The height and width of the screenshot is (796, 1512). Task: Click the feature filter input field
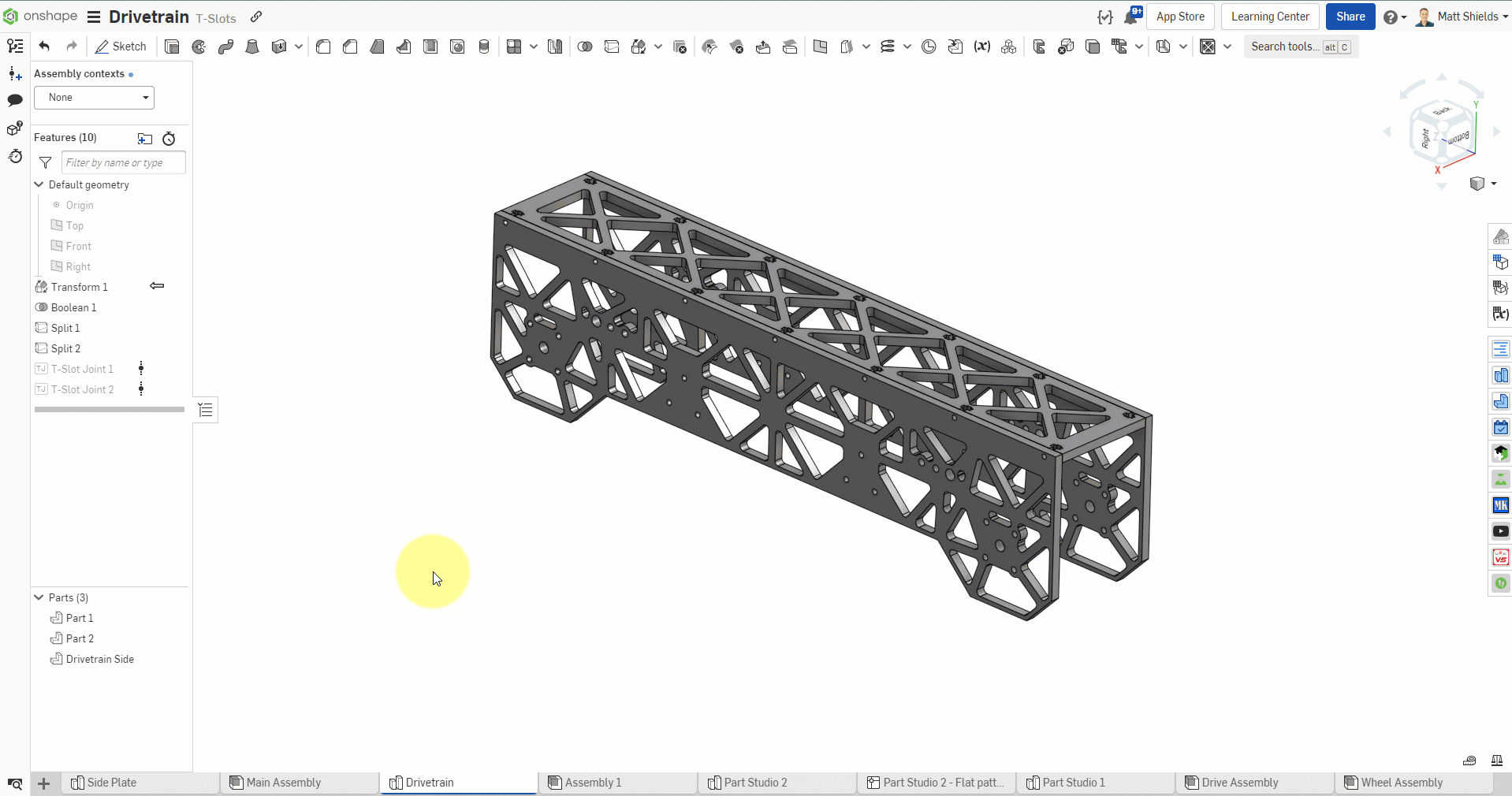pos(122,162)
